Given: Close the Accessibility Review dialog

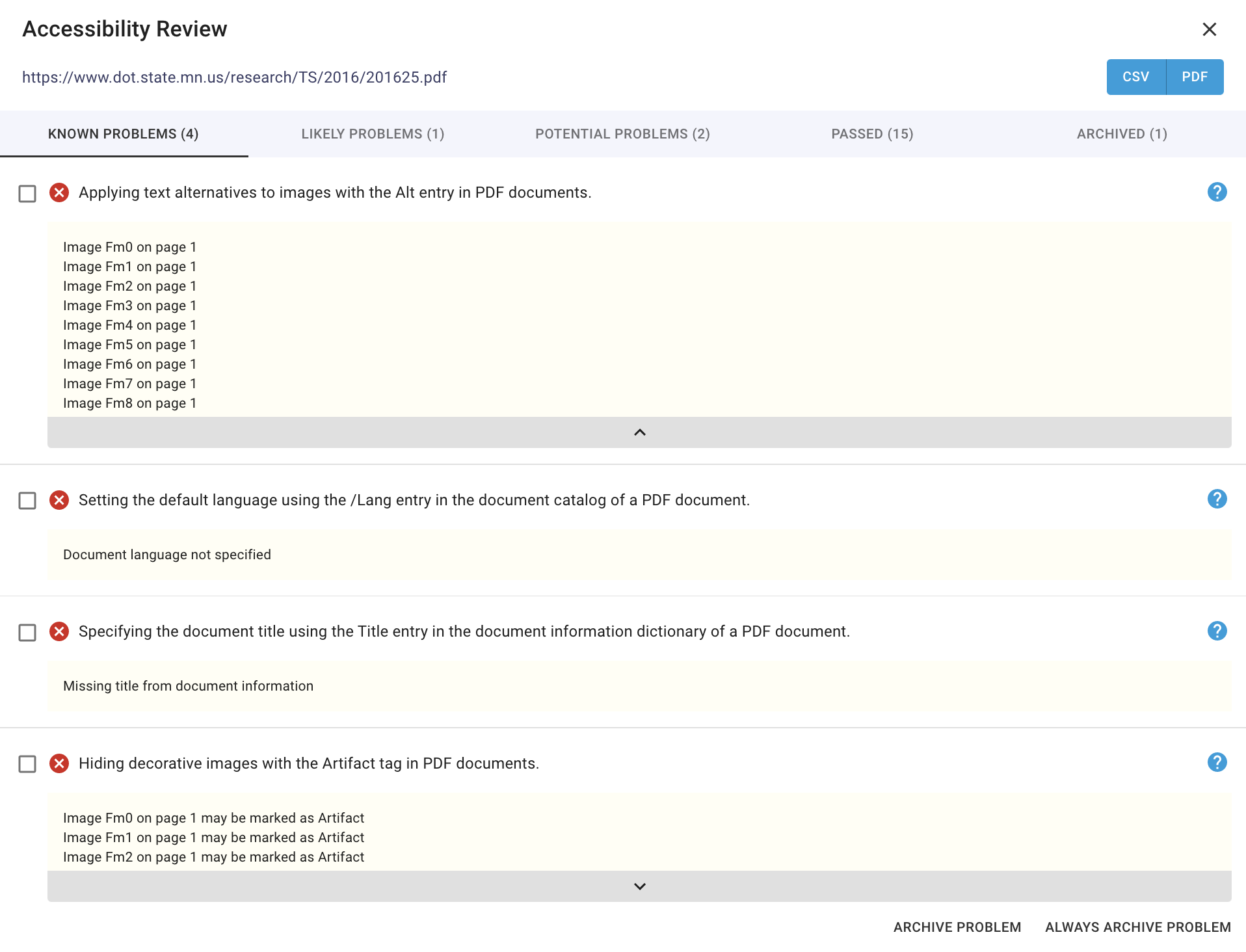Looking at the screenshot, I should coord(1209,29).
